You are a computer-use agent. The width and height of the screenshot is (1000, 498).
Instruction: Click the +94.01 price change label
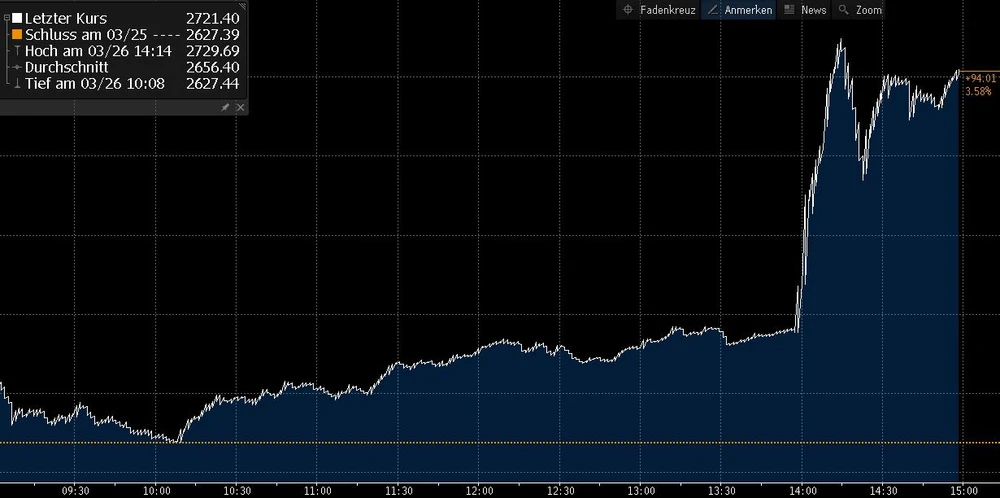(x=979, y=78)
